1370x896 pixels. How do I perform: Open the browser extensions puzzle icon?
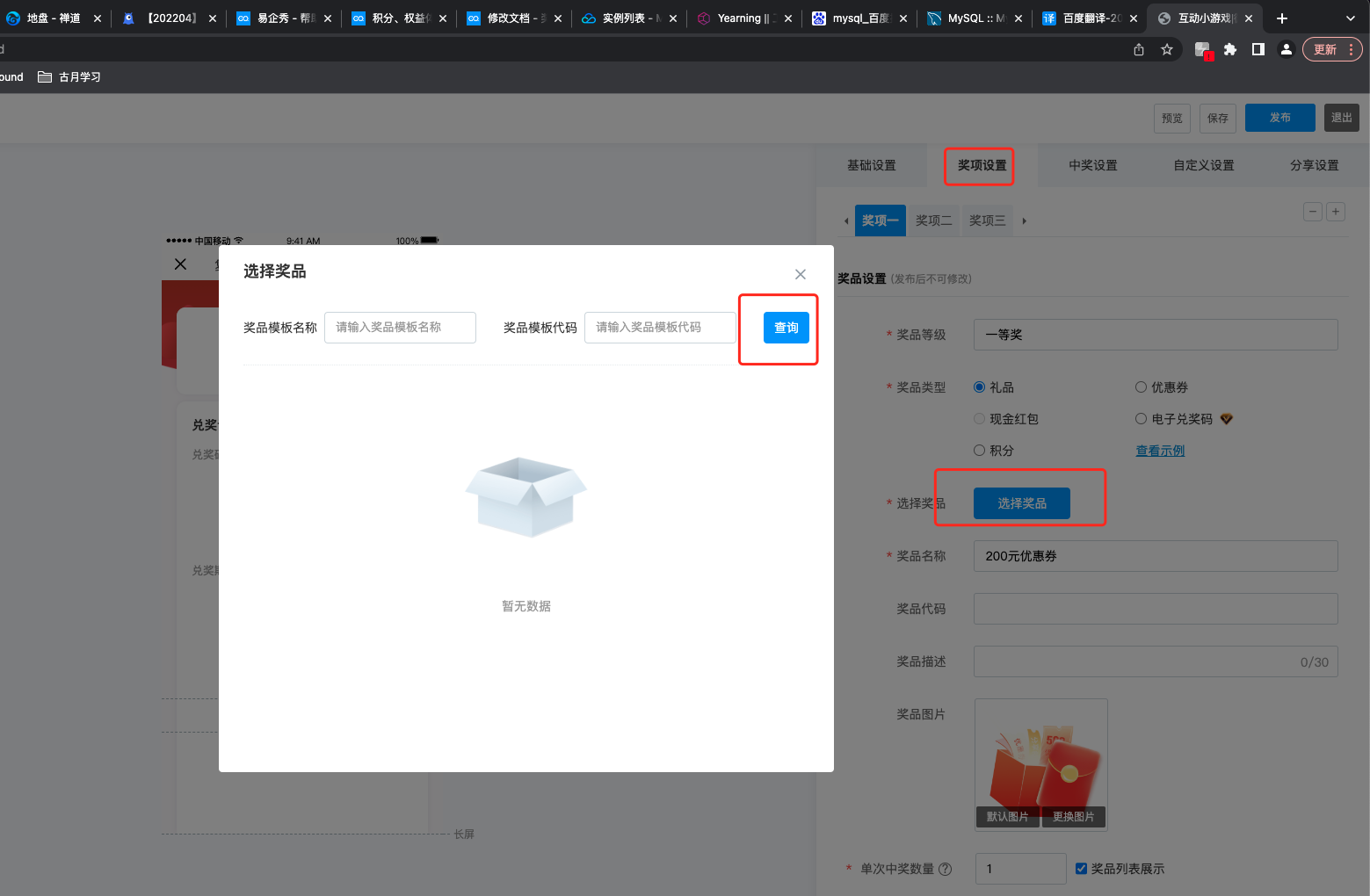[1230, 50]
